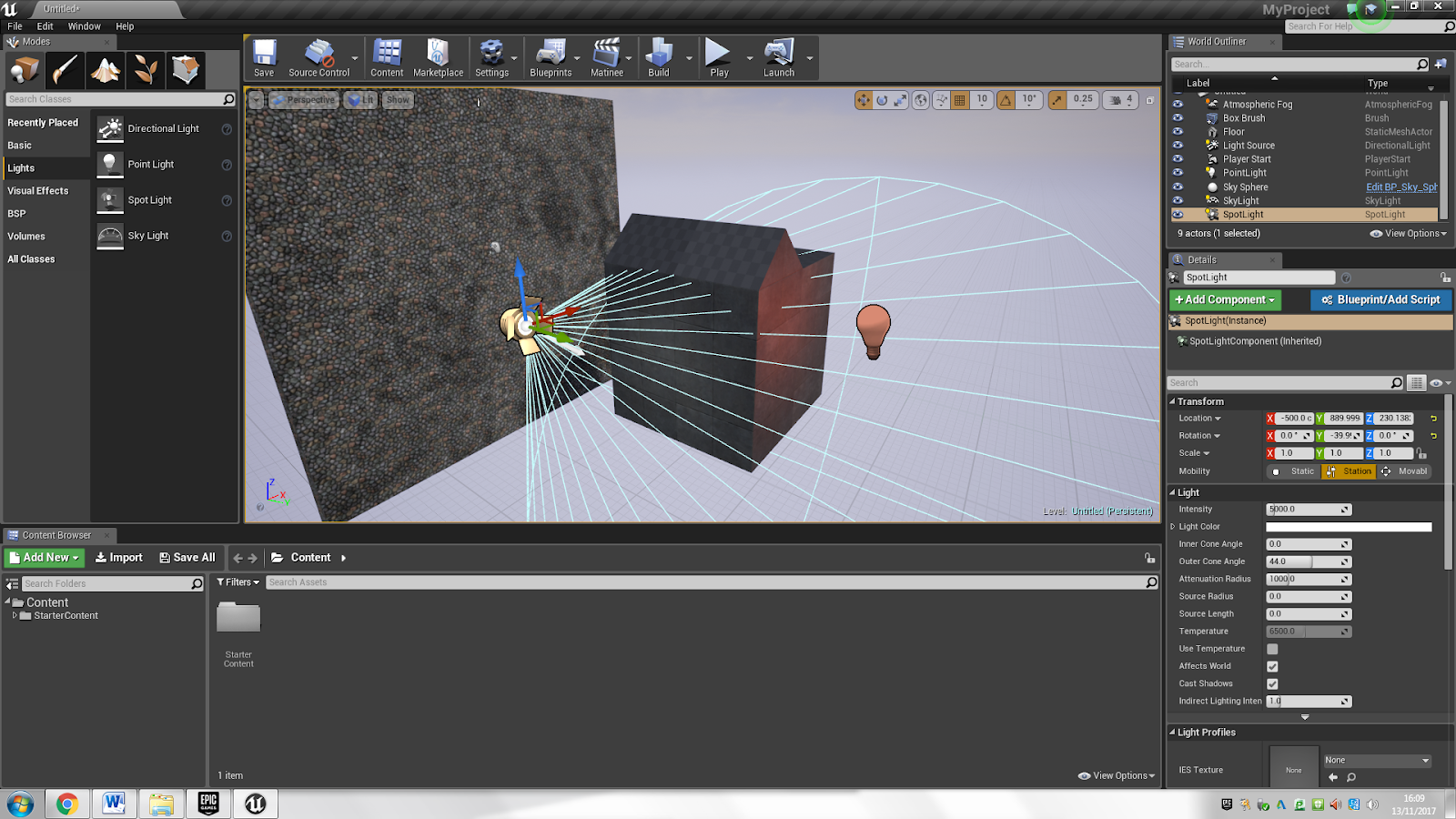This screenshot has height=819, width=1456.
Task: Select the Place mode icon
Action: (25, 70)
